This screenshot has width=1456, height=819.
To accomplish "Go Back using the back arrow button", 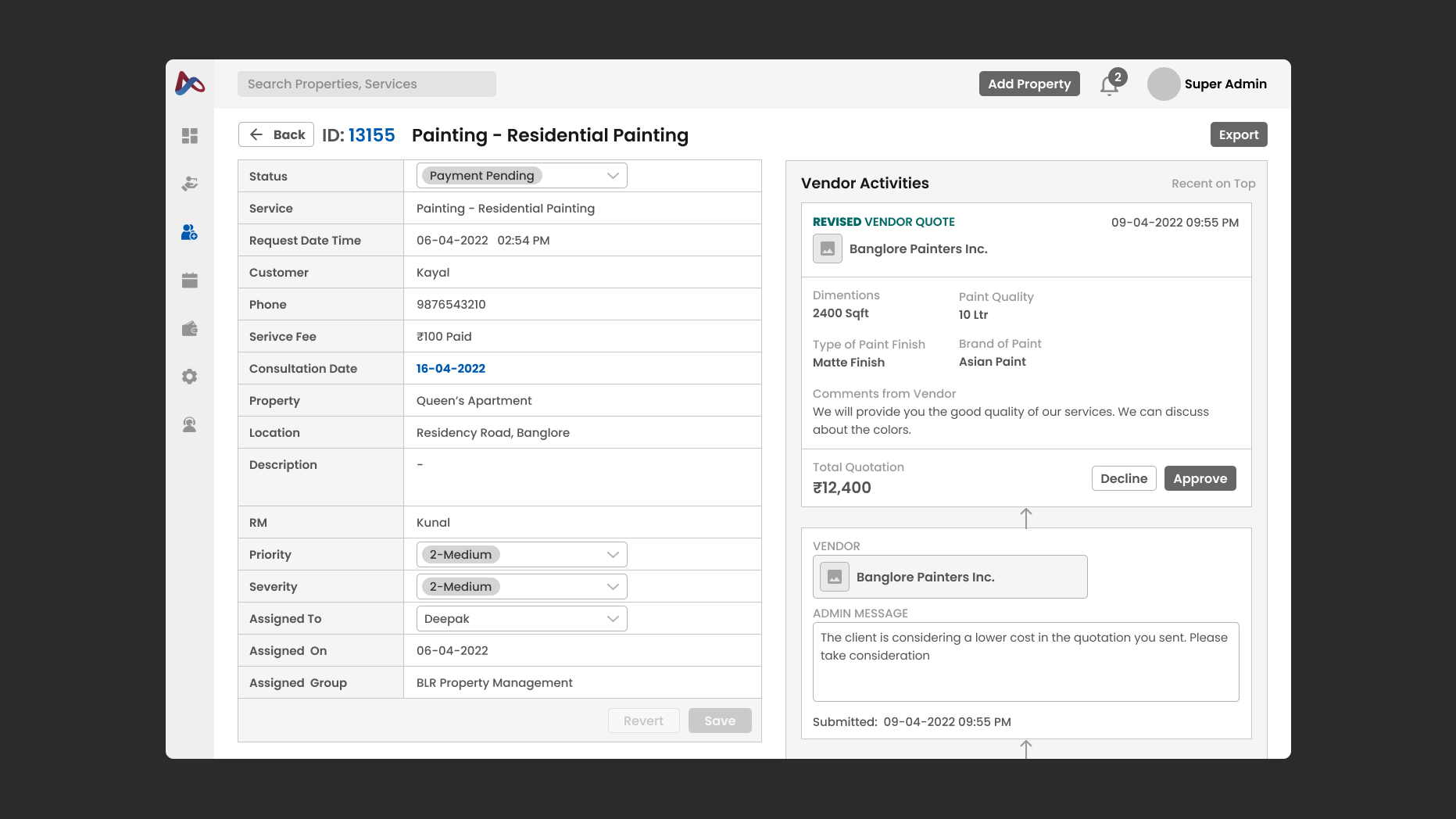I will pos(275,134).
